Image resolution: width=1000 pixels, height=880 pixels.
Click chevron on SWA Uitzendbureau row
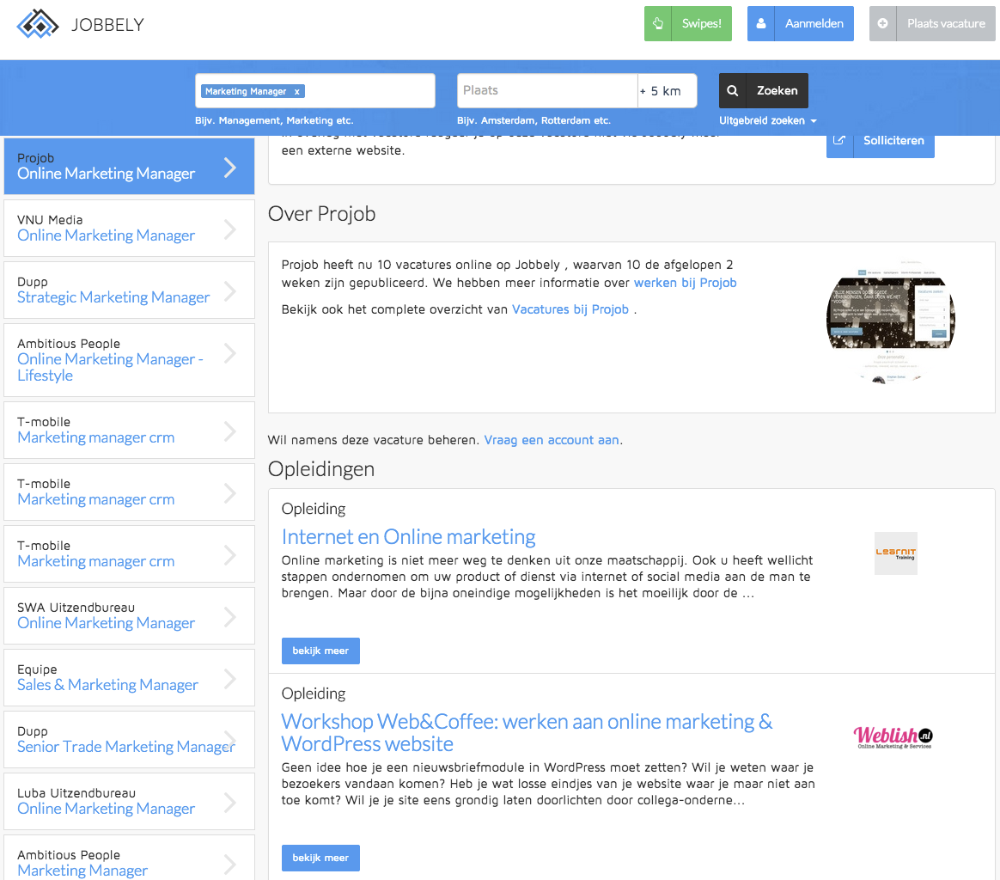click(x=230, y=617)
